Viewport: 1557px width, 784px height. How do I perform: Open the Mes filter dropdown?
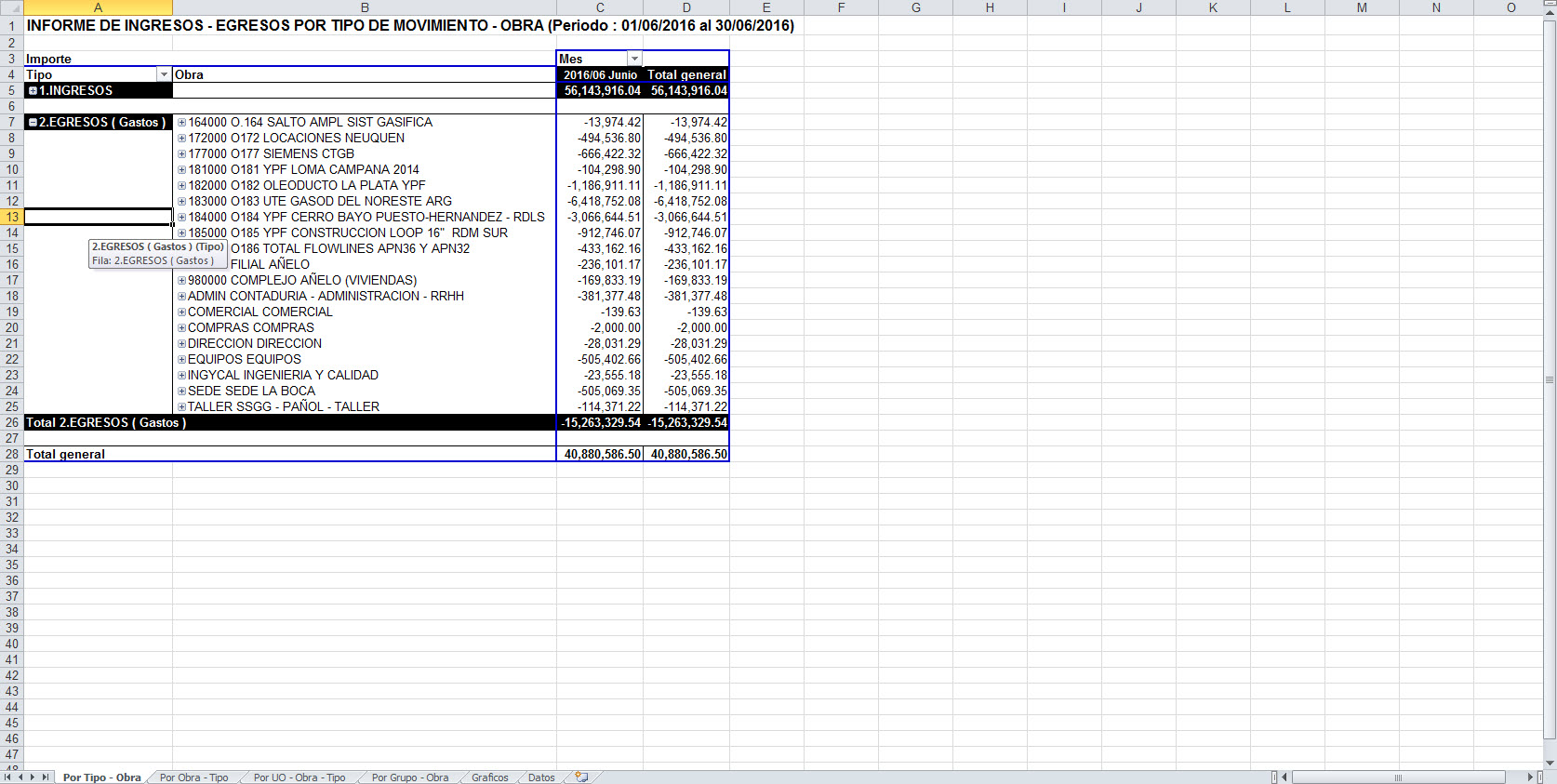pyautogui.click(x=634, y=59)
